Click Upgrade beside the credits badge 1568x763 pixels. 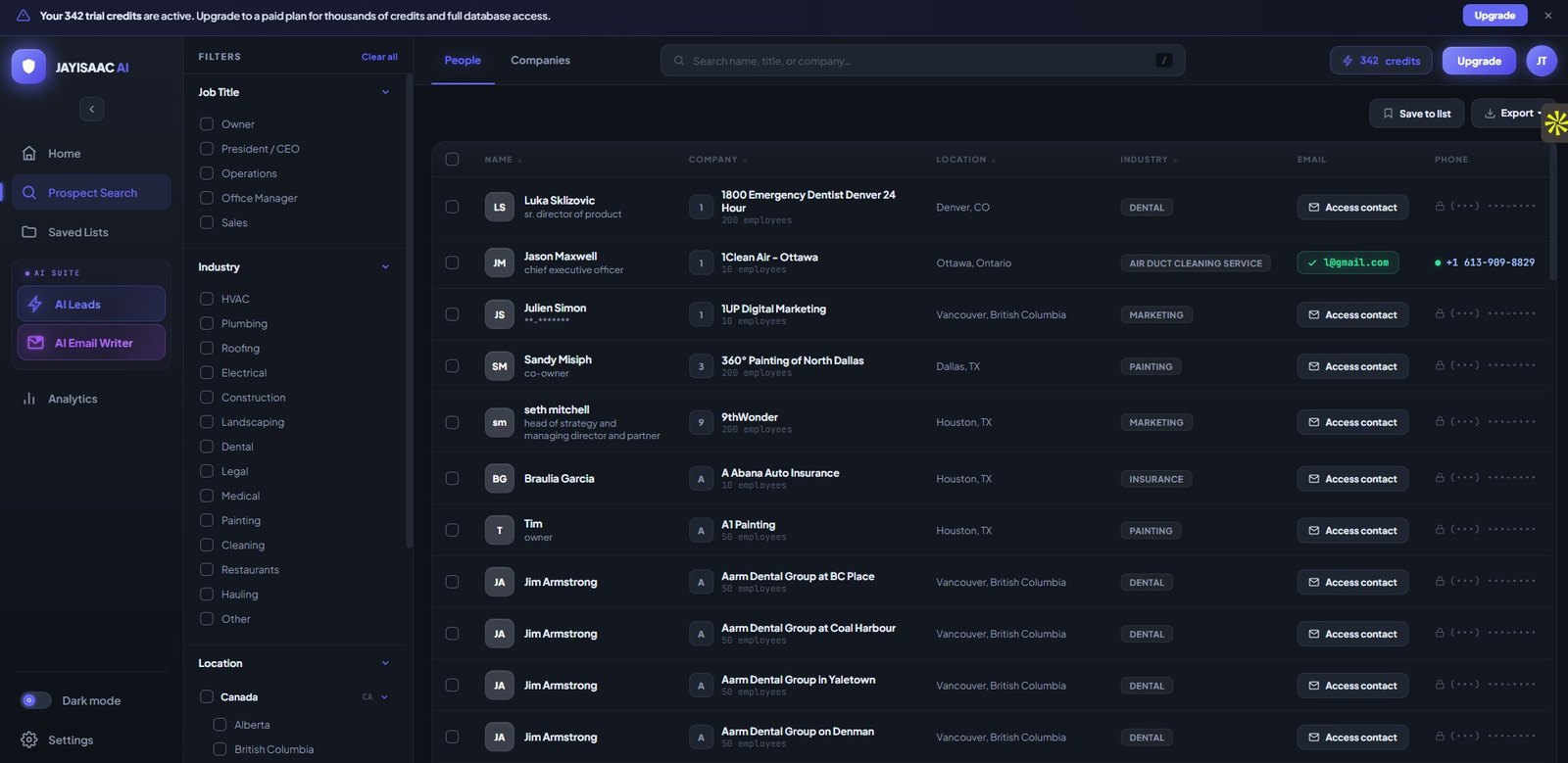pyautogui.click(x=1479, y=61)
